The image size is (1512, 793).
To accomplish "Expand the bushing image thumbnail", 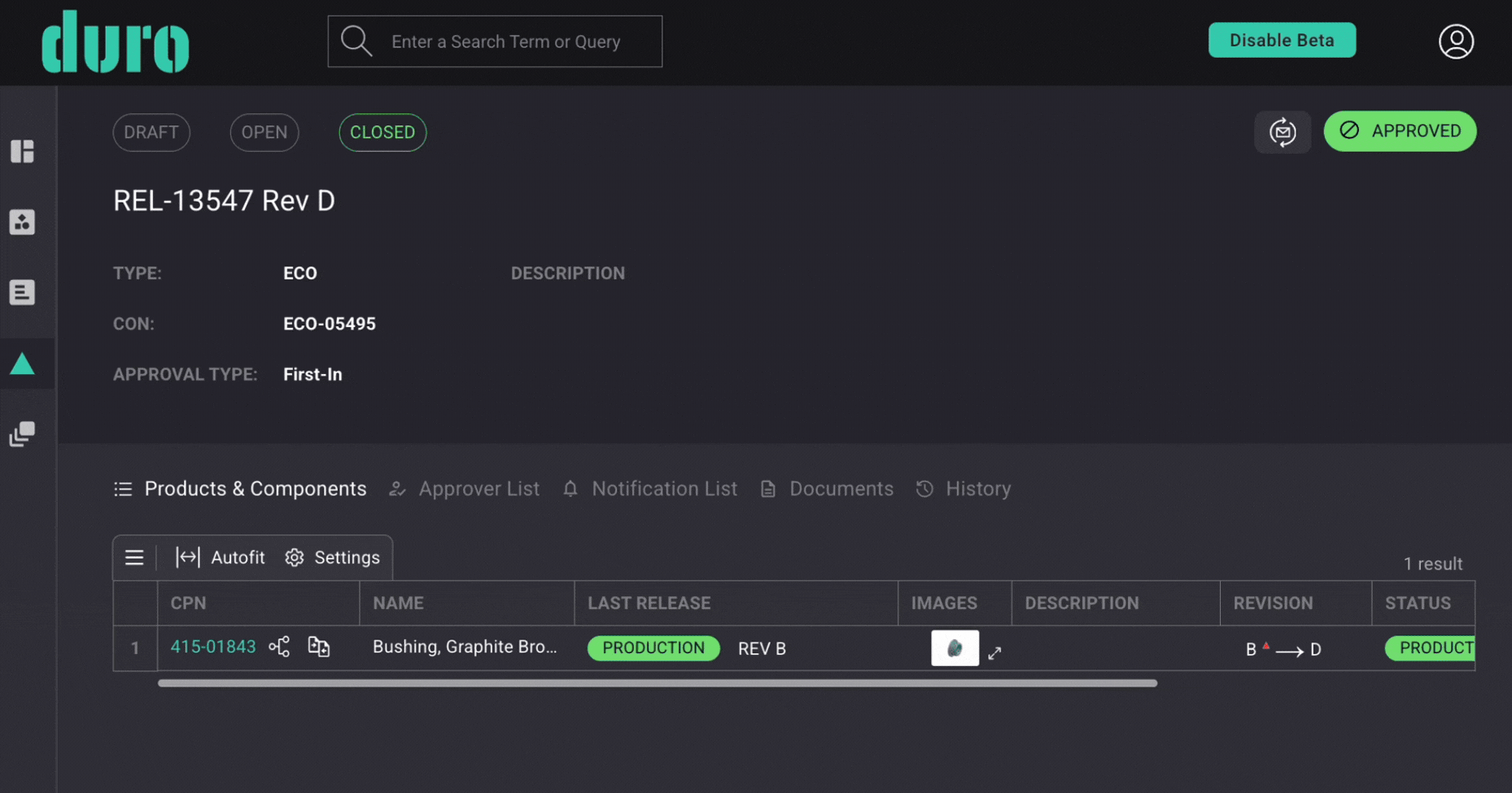I will point(994,653).
